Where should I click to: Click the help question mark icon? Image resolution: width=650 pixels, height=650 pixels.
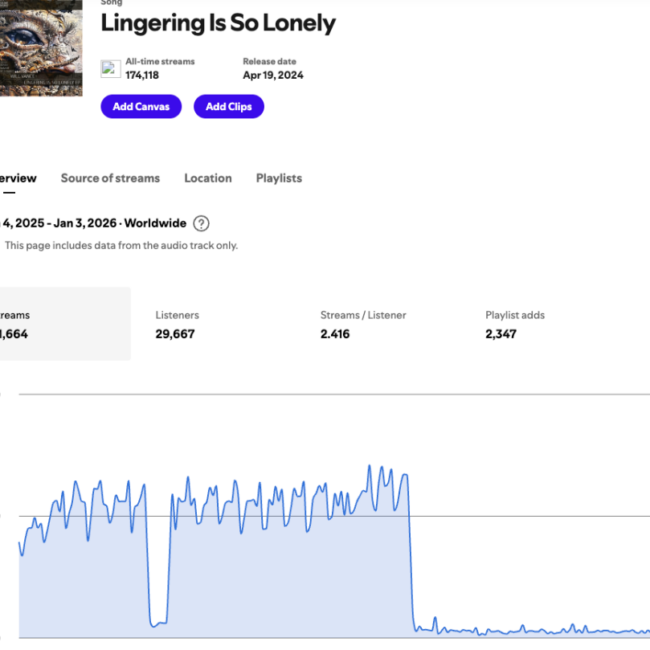click(202, 223)
